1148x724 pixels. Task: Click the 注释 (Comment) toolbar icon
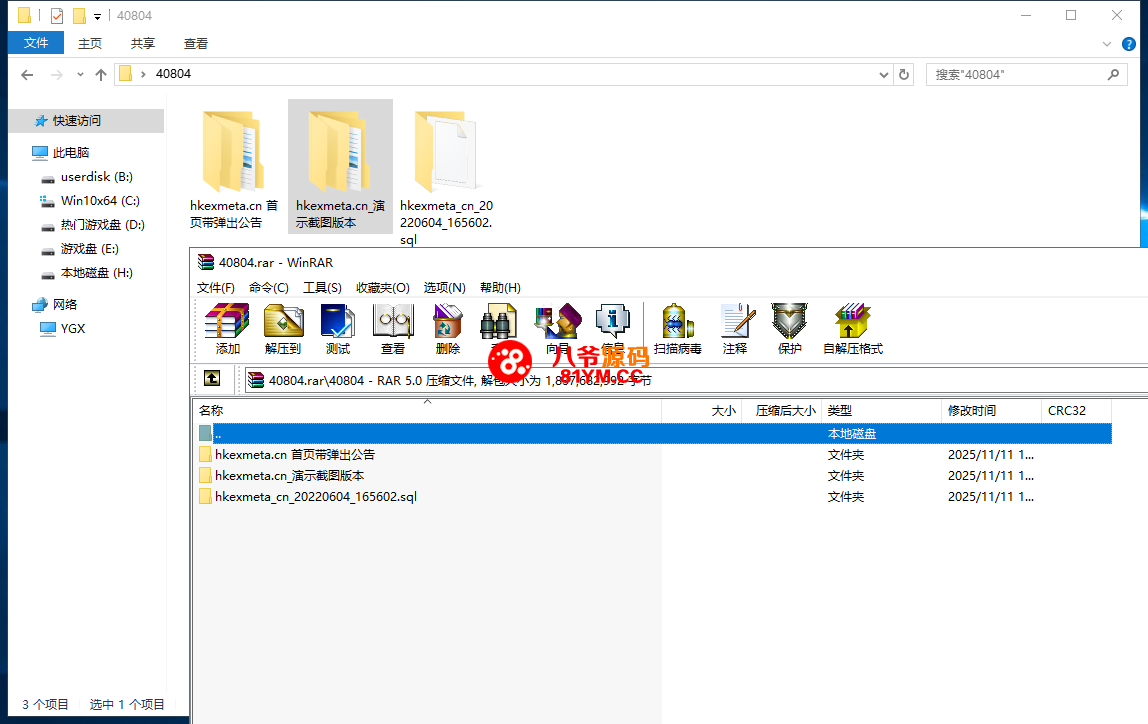(x=735, y=328)
